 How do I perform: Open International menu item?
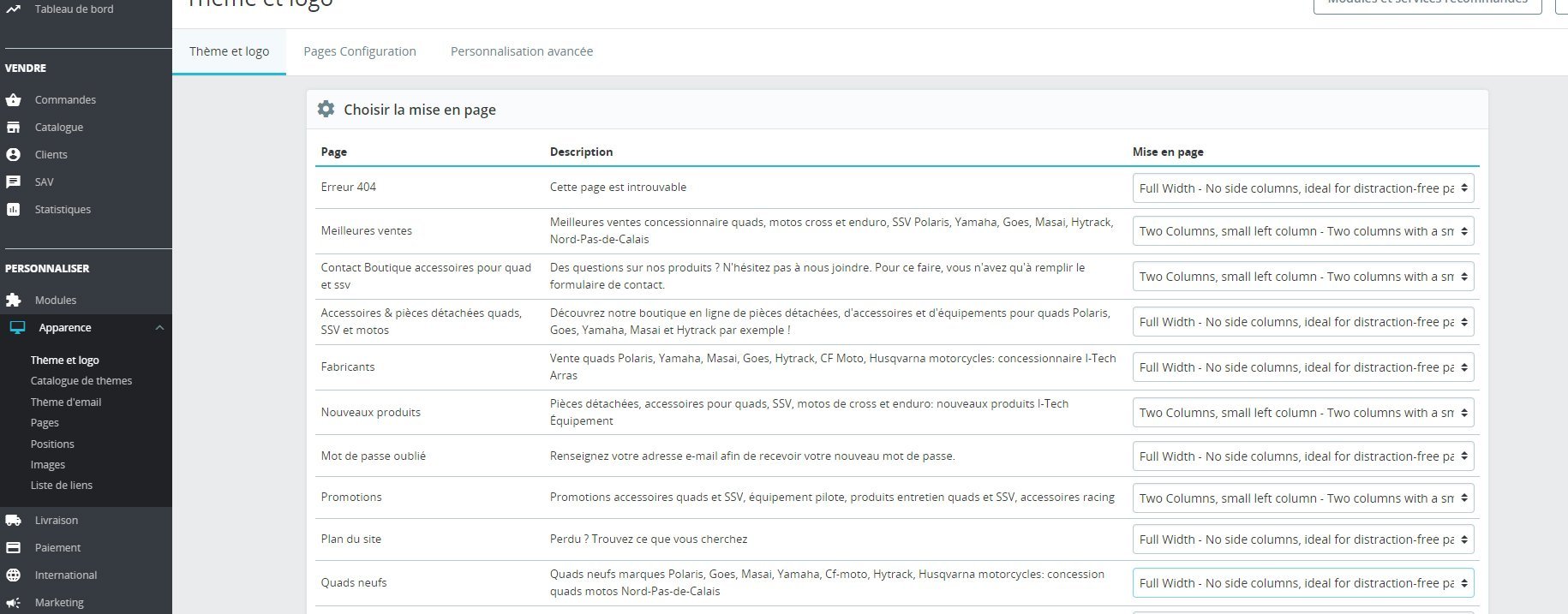pos(66,575)
